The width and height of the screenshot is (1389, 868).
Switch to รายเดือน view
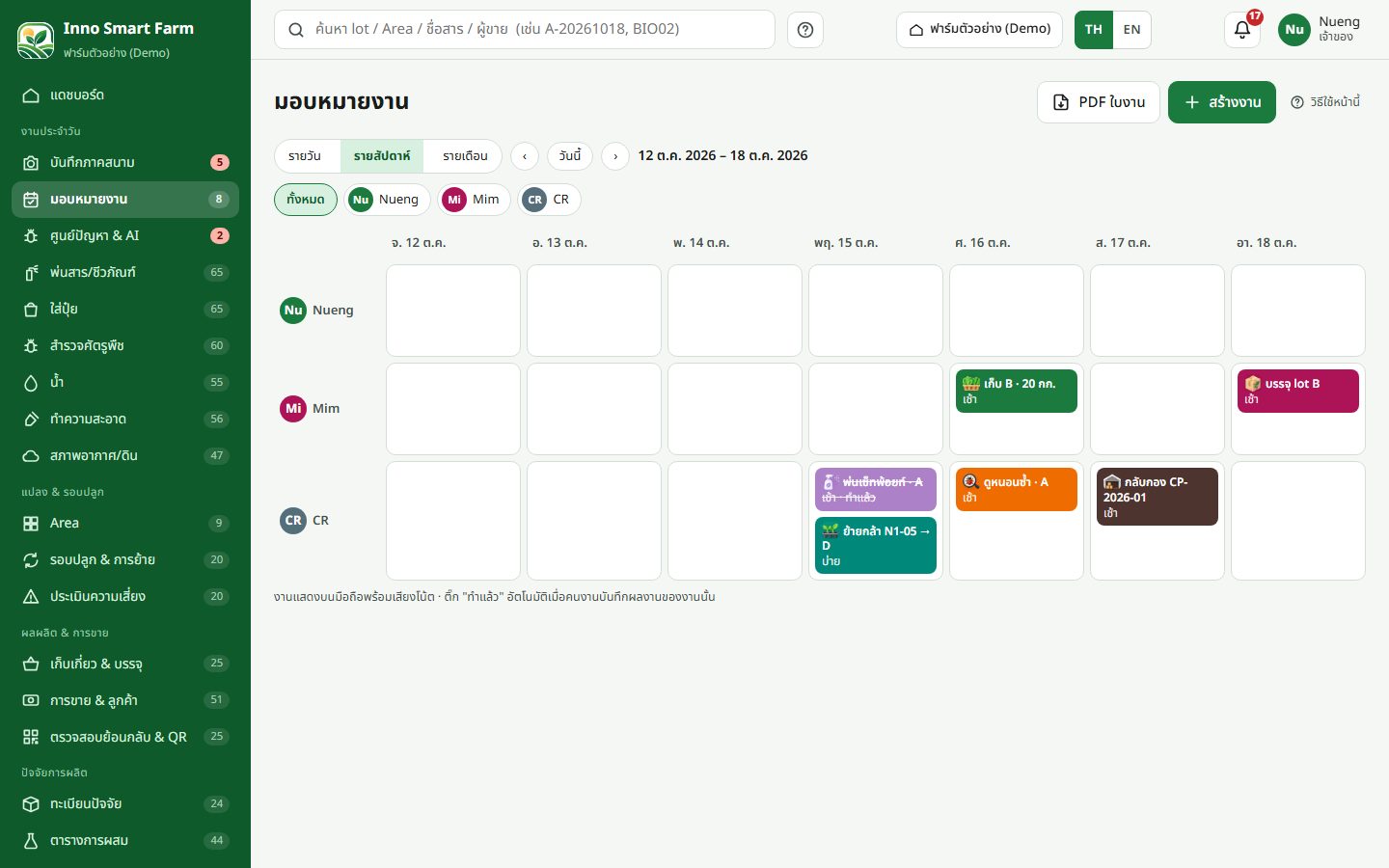coord(465,156)
